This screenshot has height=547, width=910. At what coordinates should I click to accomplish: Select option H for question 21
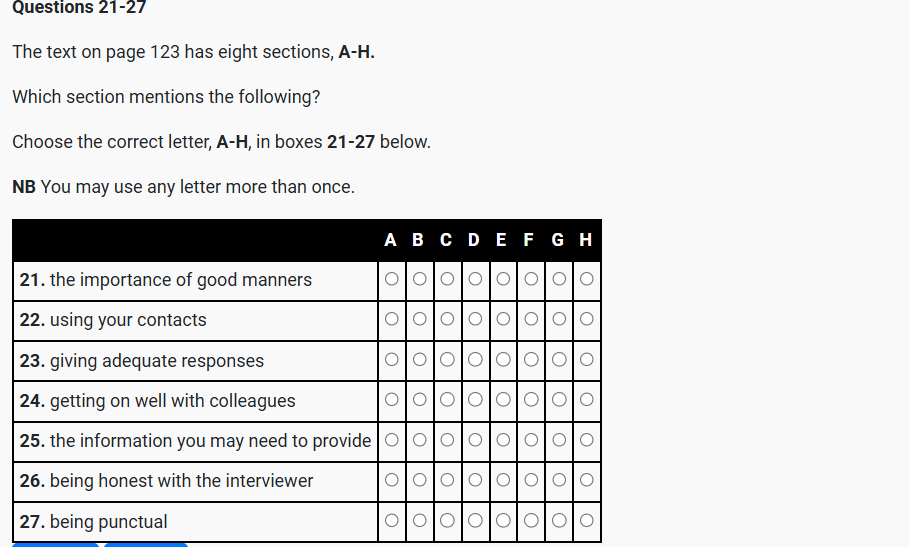[x=586, y=279]
